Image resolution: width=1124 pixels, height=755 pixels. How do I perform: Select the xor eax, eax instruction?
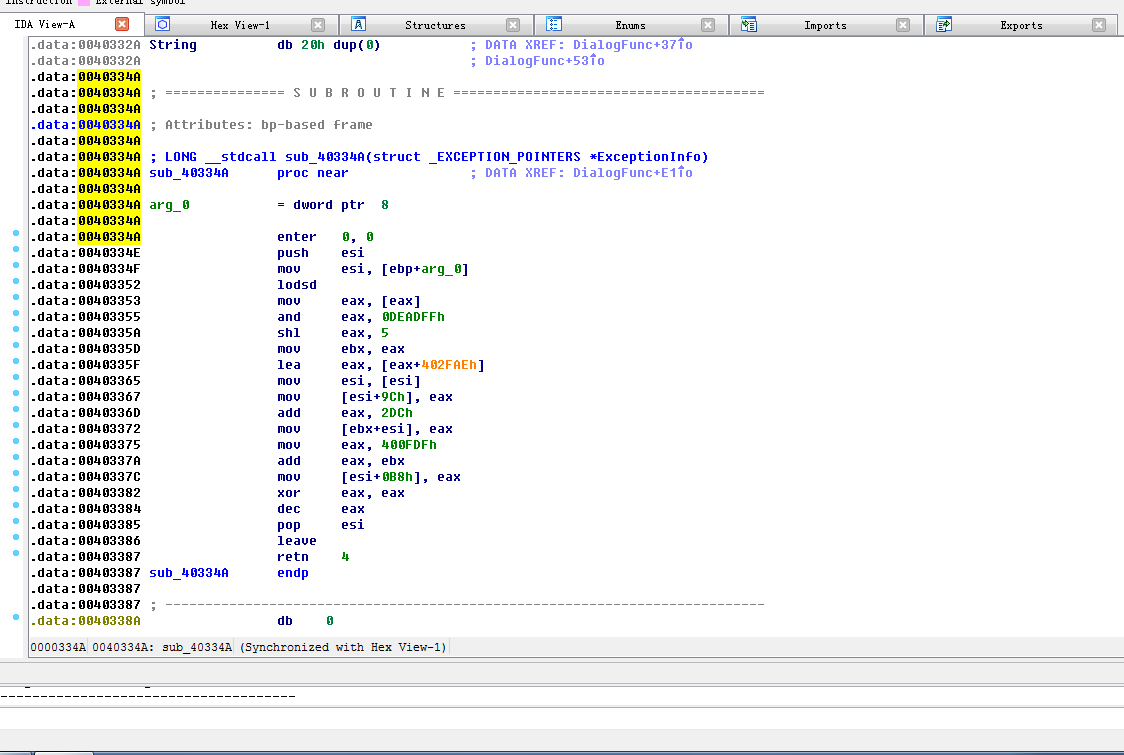340,493
